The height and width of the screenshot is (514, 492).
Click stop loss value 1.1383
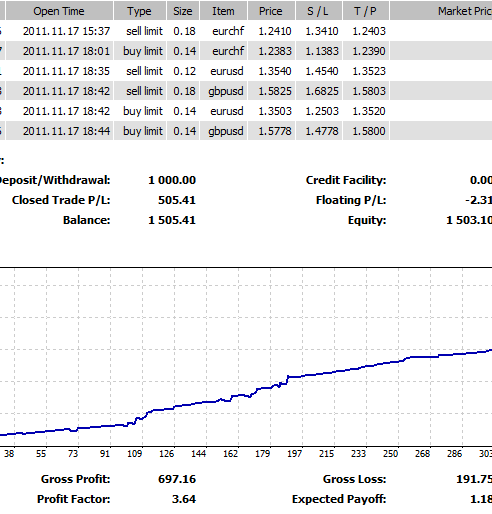coord(322,51)
